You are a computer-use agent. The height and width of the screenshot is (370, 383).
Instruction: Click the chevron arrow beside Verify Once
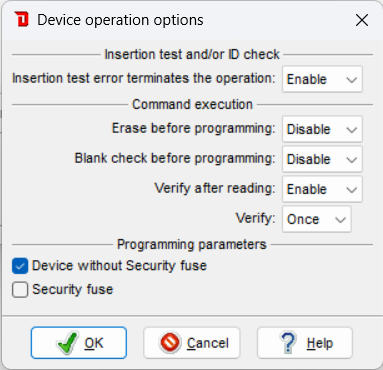coord(340,220)
